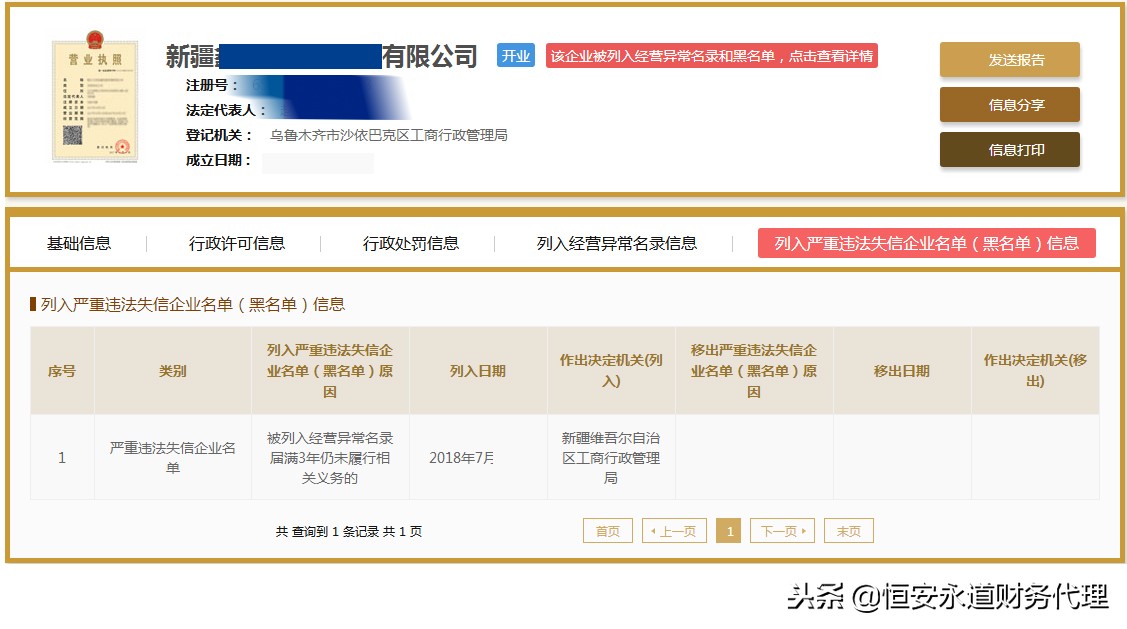Image resolution: width=1127 pixels, height=629 pixels.
Task: Open the blacklist warning notice banner
Action: tap(713, 57)
